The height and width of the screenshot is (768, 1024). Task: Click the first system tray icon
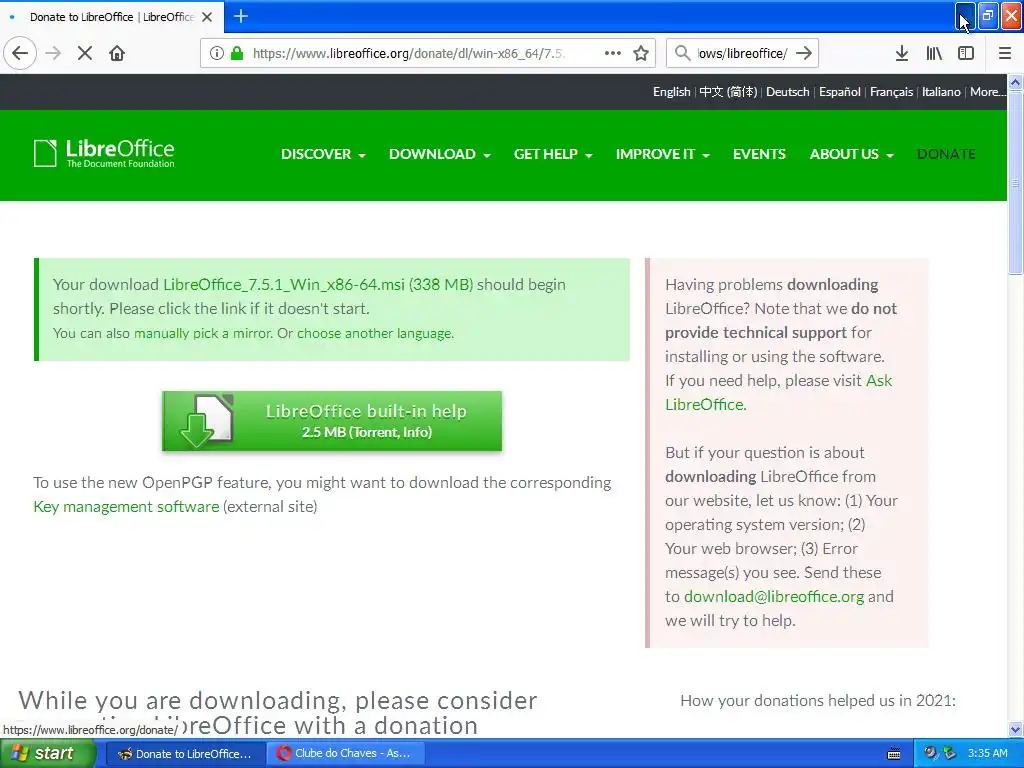pos(930,753)
